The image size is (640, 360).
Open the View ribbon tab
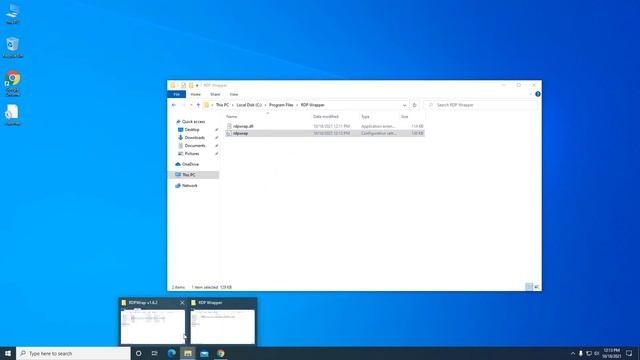234,94
